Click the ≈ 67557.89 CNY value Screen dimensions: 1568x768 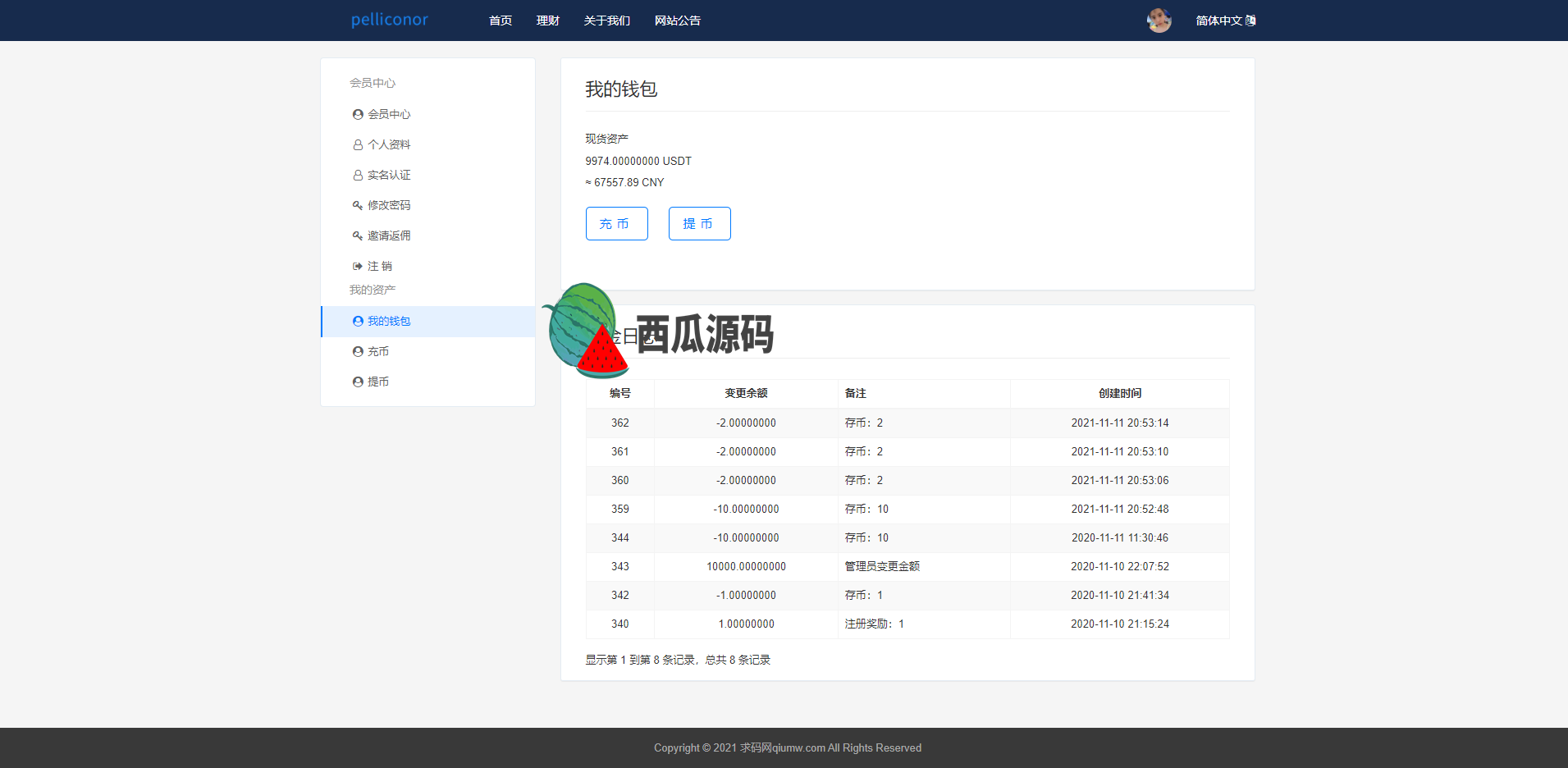[624, 182]
